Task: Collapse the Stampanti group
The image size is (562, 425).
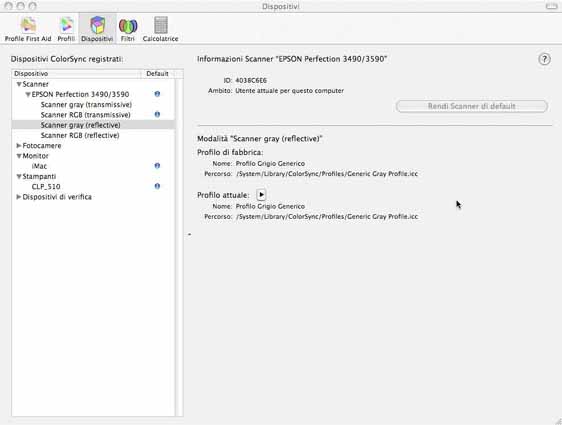Action: tap(19, 176)
